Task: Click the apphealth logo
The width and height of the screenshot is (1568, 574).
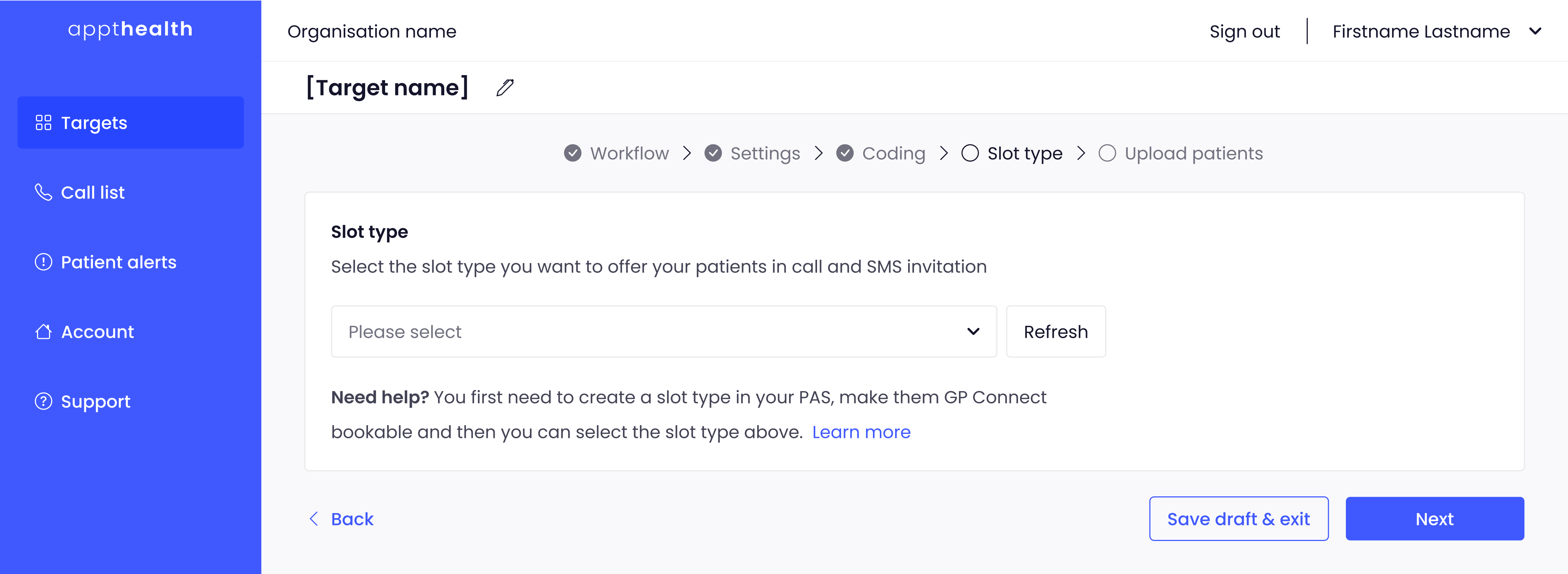Action: (x=130, y=29)
